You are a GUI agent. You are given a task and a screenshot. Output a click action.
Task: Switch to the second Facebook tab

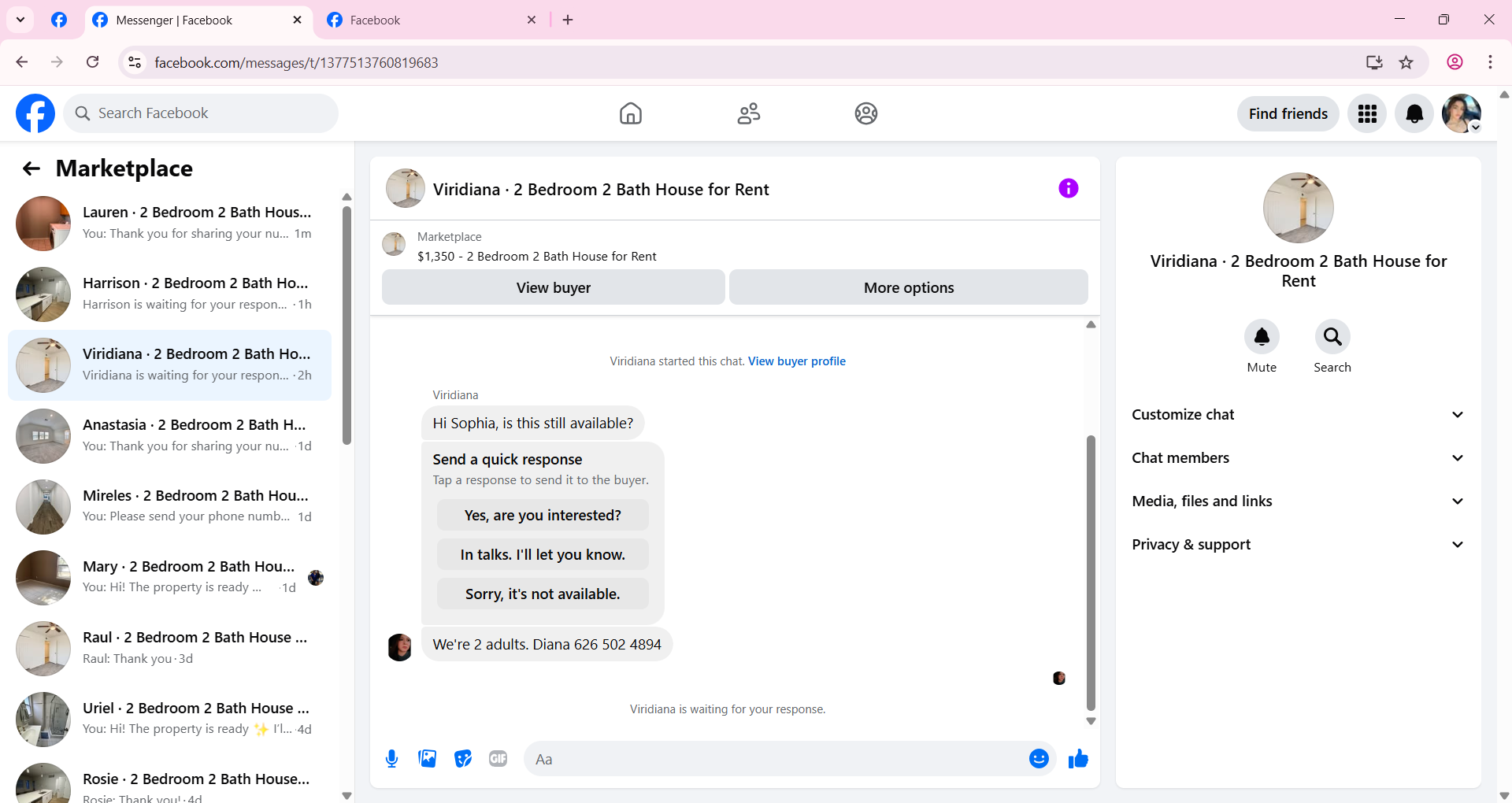tap(432, 20)
